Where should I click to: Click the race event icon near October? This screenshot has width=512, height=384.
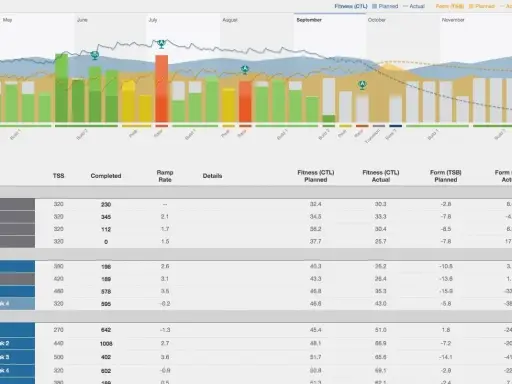pos(362,85)
